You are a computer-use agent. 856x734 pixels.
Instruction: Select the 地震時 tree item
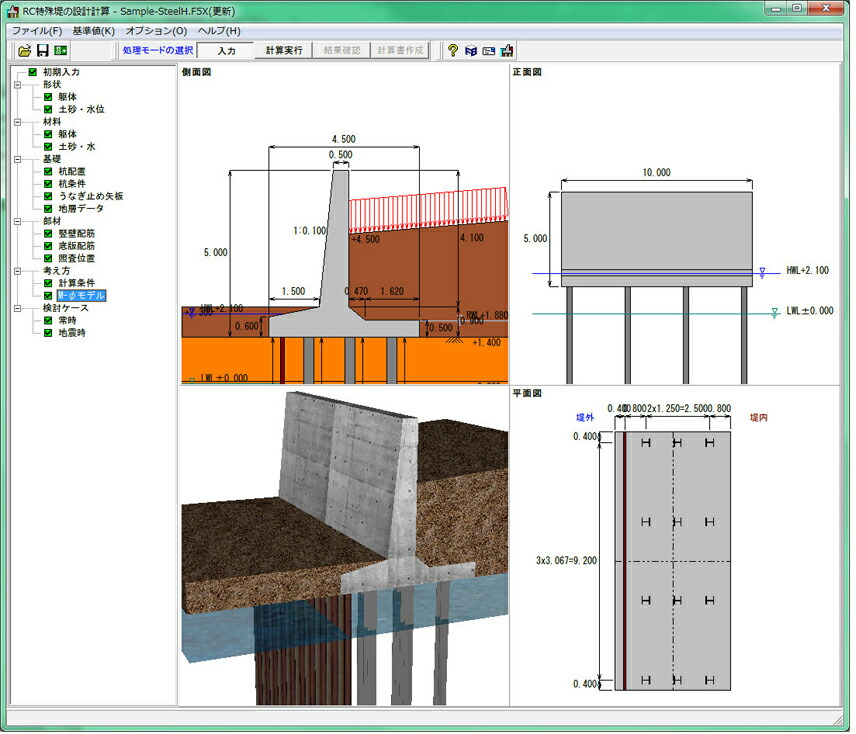tap(72, 333)
